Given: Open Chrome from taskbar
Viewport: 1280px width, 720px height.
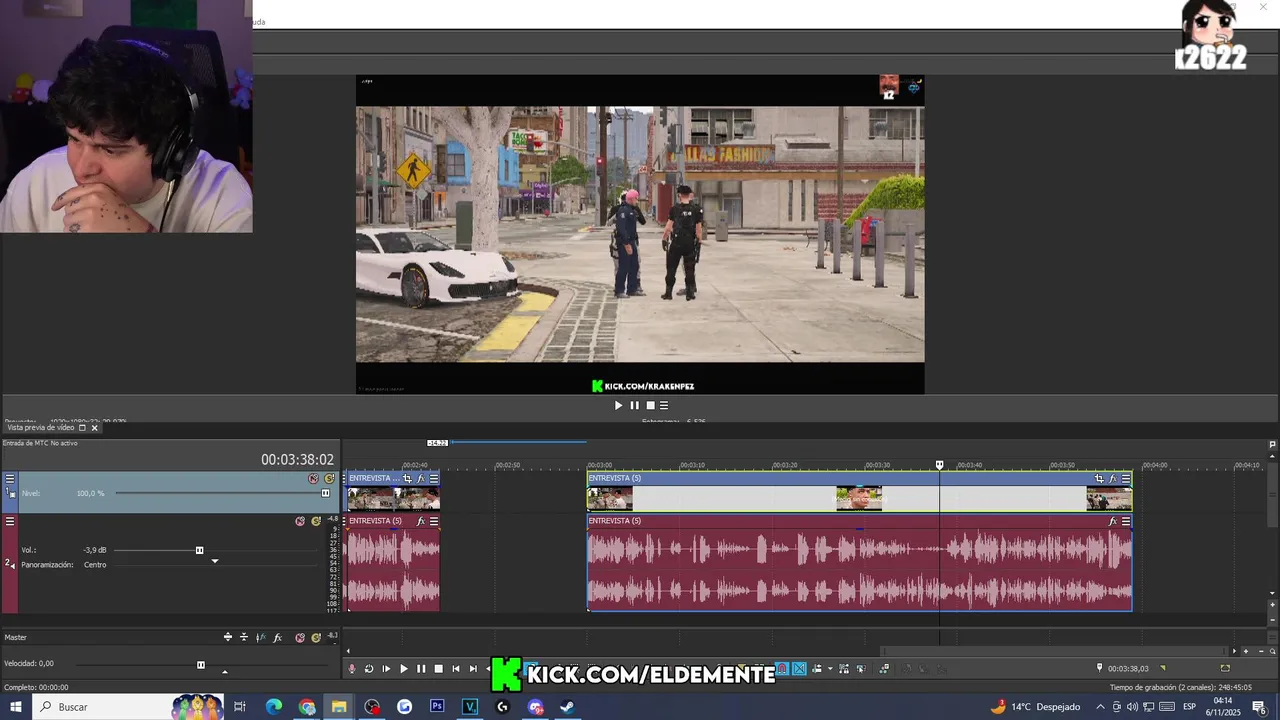Looking at the screenshot, I should [307, 707].
